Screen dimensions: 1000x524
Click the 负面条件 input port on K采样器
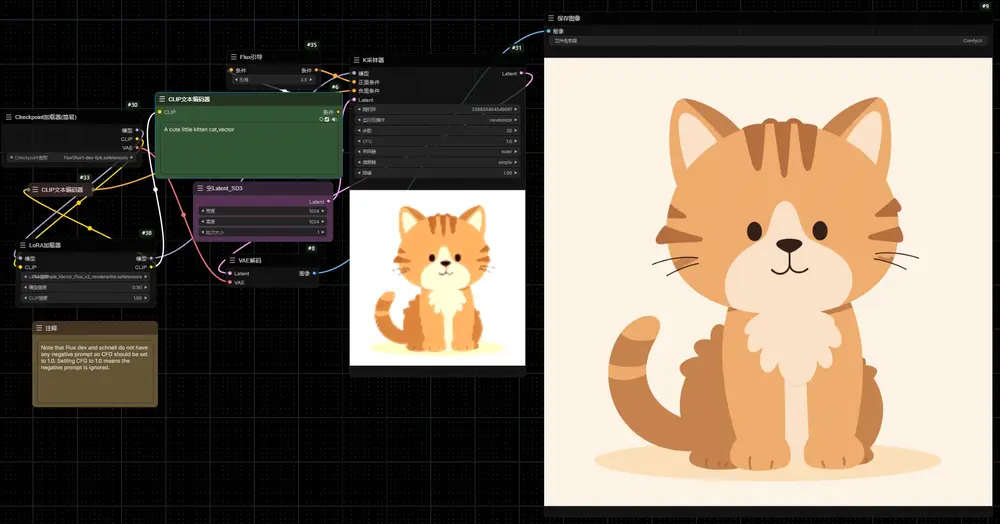[354, 91]
